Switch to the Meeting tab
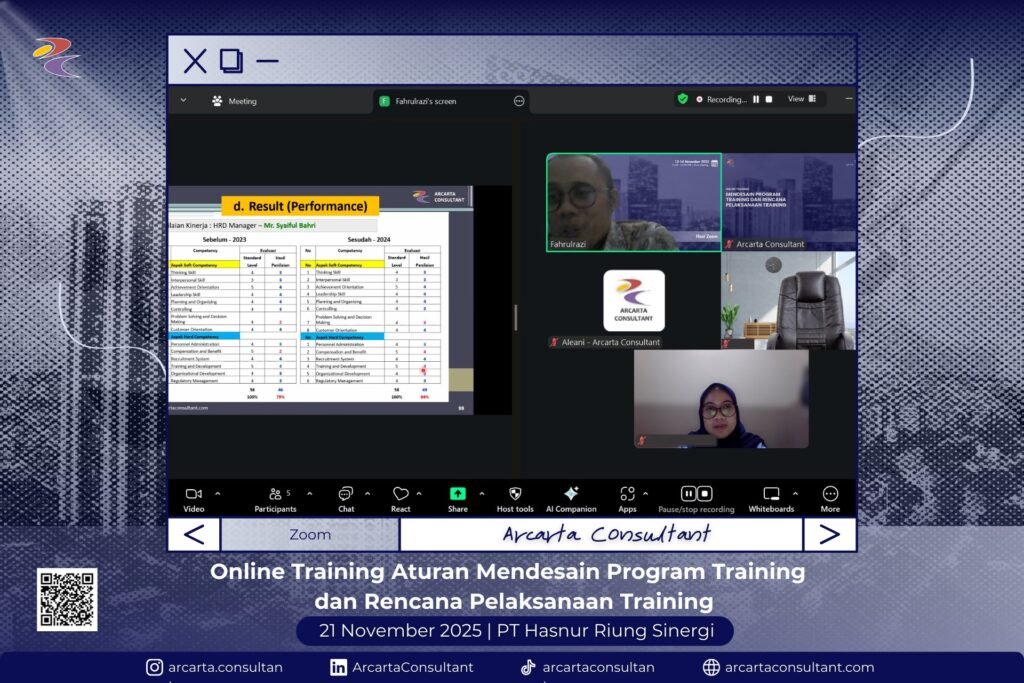1024x683 pixels. pos(234,101)
